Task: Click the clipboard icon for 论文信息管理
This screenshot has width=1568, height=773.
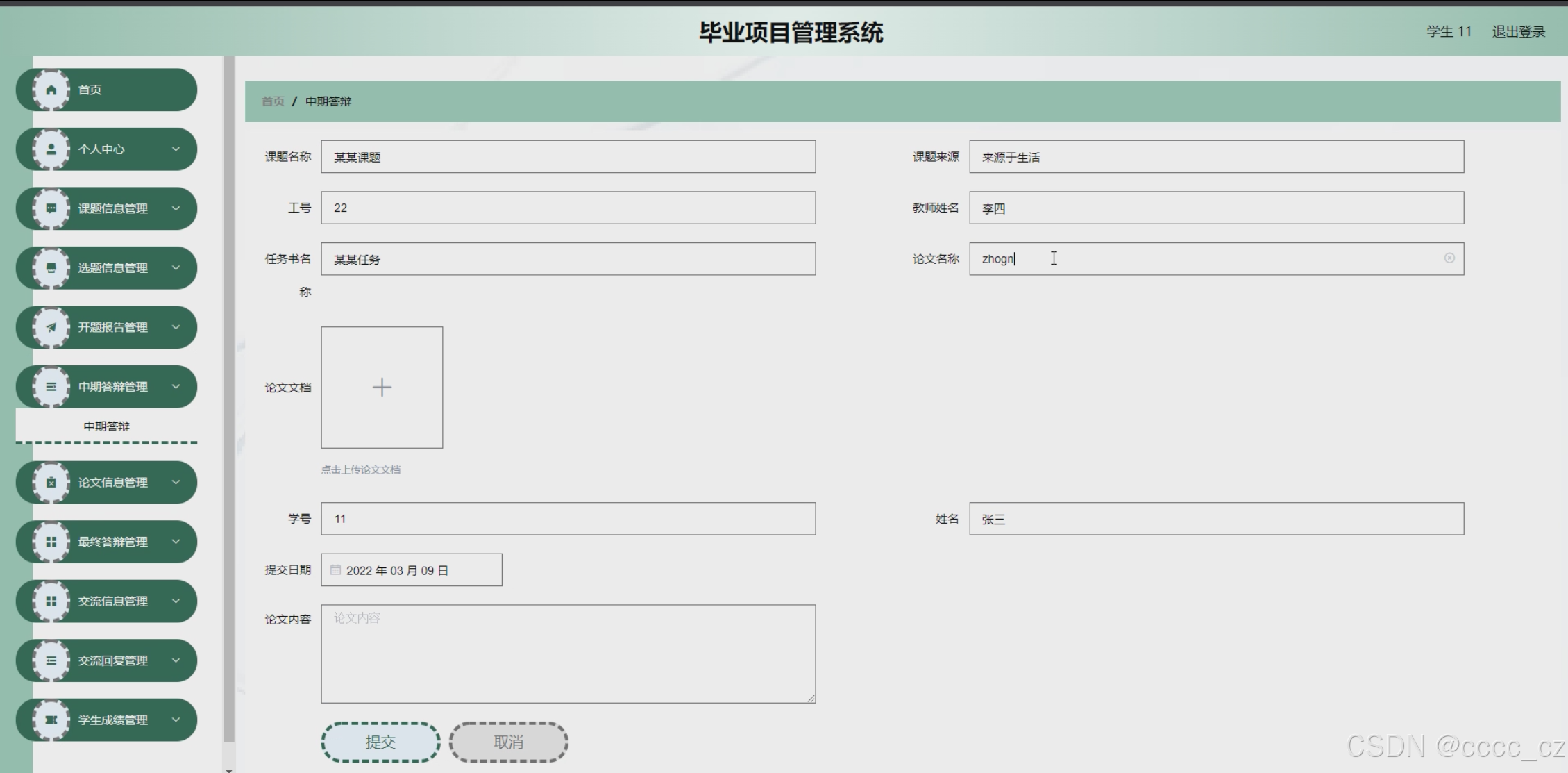Action: coord(51,482)
